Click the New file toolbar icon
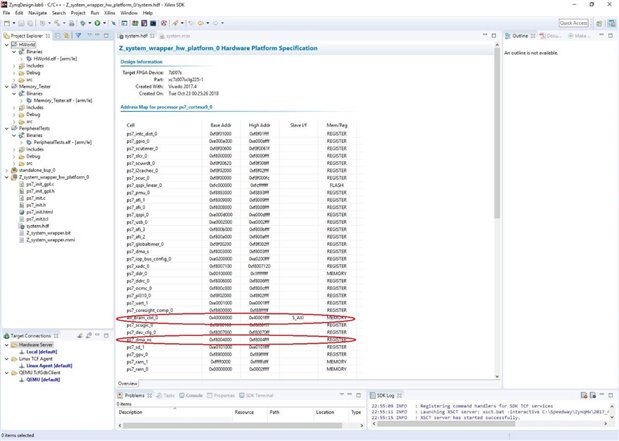 pos(7,22)
